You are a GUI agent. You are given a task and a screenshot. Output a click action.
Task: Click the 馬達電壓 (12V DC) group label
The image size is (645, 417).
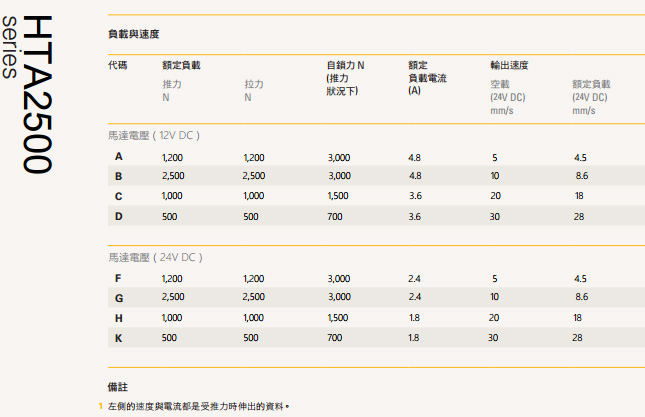tap(154, 135)
